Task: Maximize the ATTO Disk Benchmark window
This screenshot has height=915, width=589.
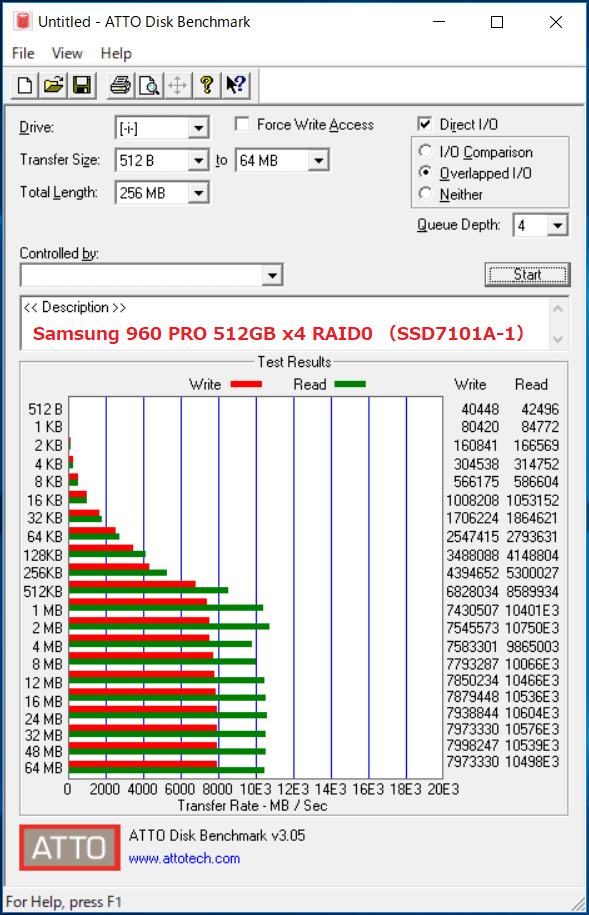Action: coord(497,22)
